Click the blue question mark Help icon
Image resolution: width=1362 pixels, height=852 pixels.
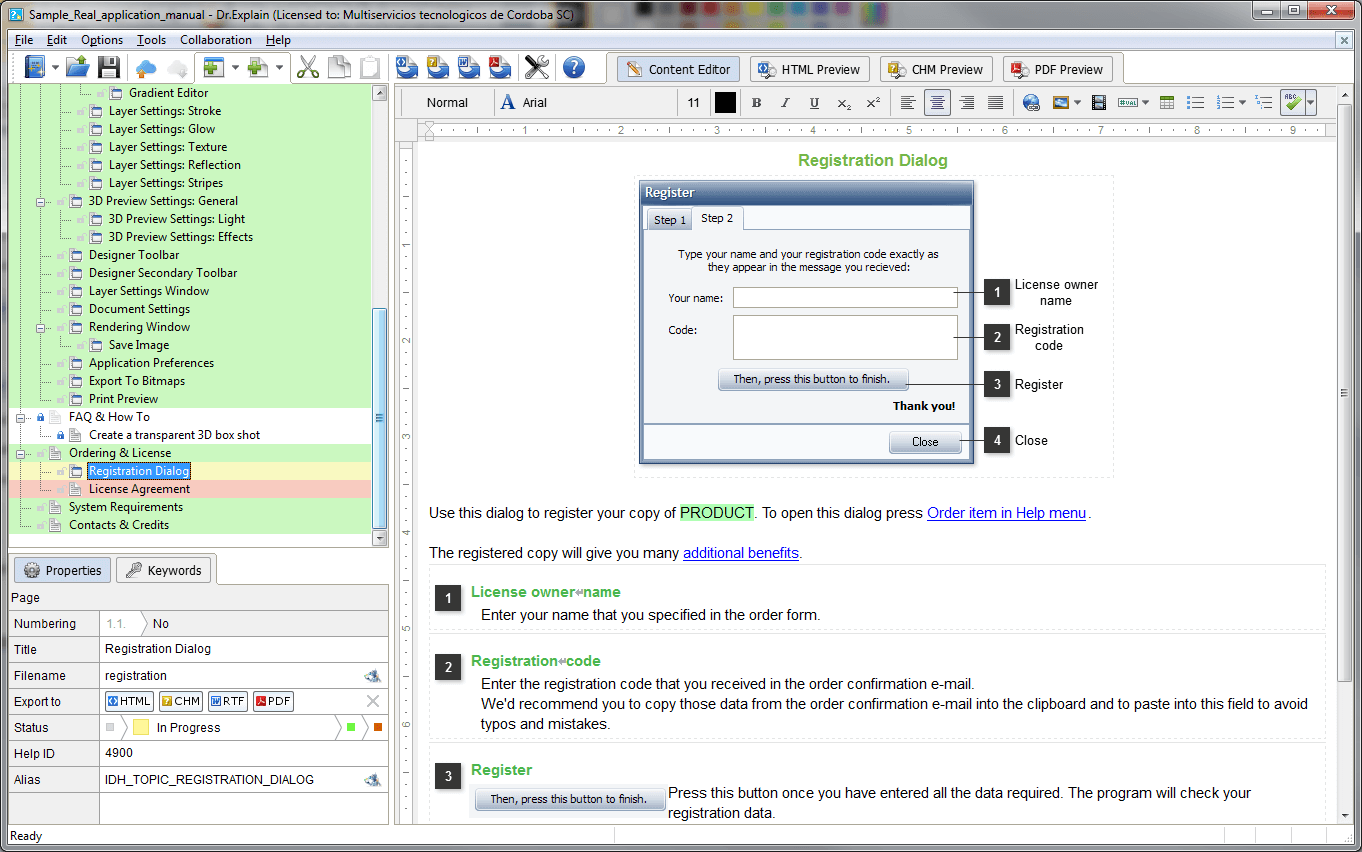click(573, 68)
